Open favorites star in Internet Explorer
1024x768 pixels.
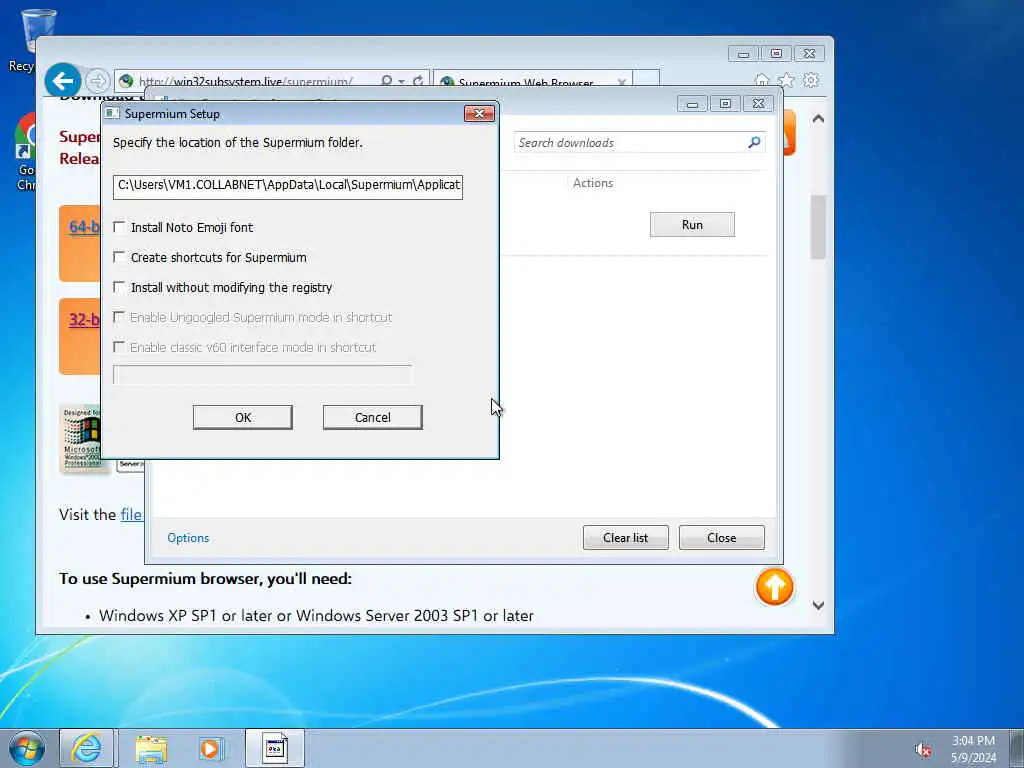[x=786, y=80]
